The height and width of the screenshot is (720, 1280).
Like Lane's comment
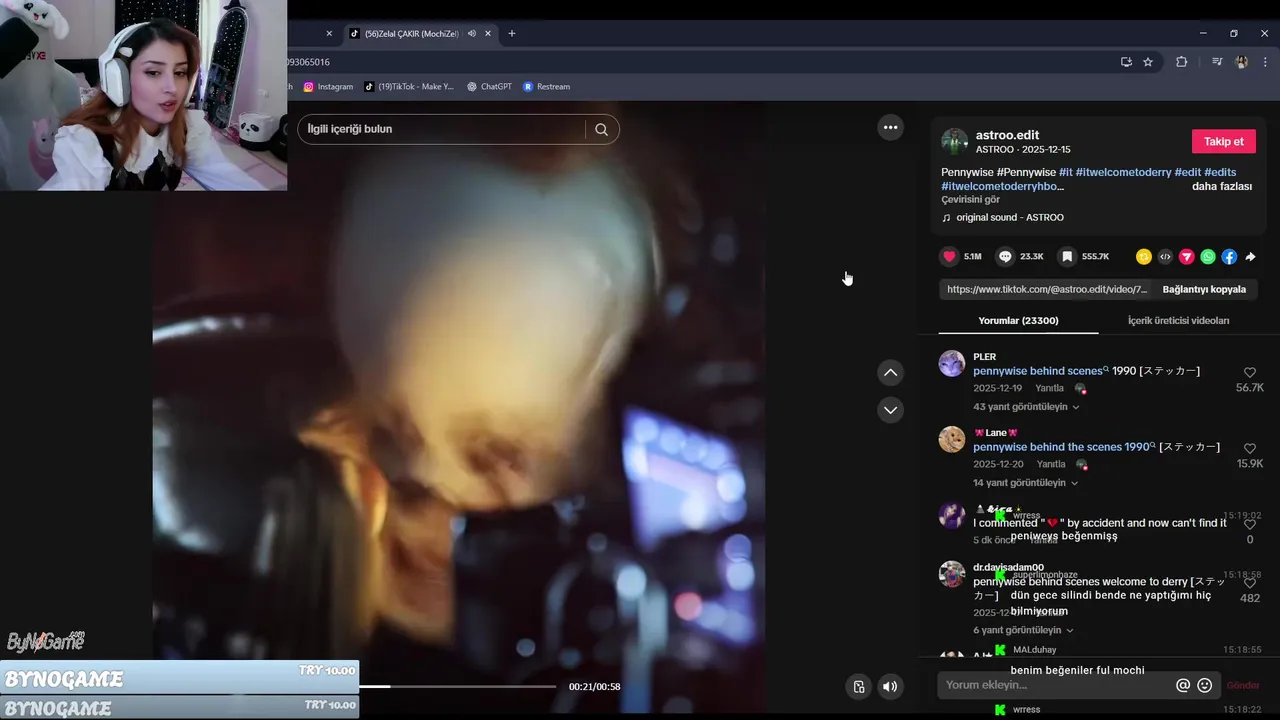pyautogui.click(x=1249, y=449)
